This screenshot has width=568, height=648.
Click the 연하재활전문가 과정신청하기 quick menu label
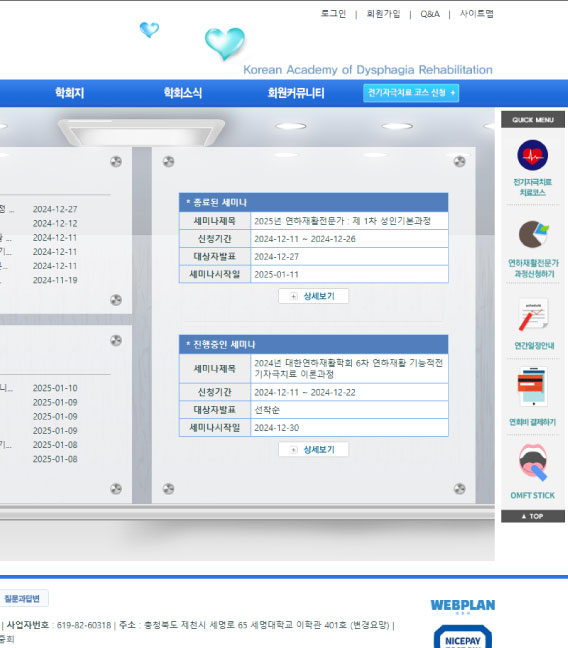[x=533, y=268]
